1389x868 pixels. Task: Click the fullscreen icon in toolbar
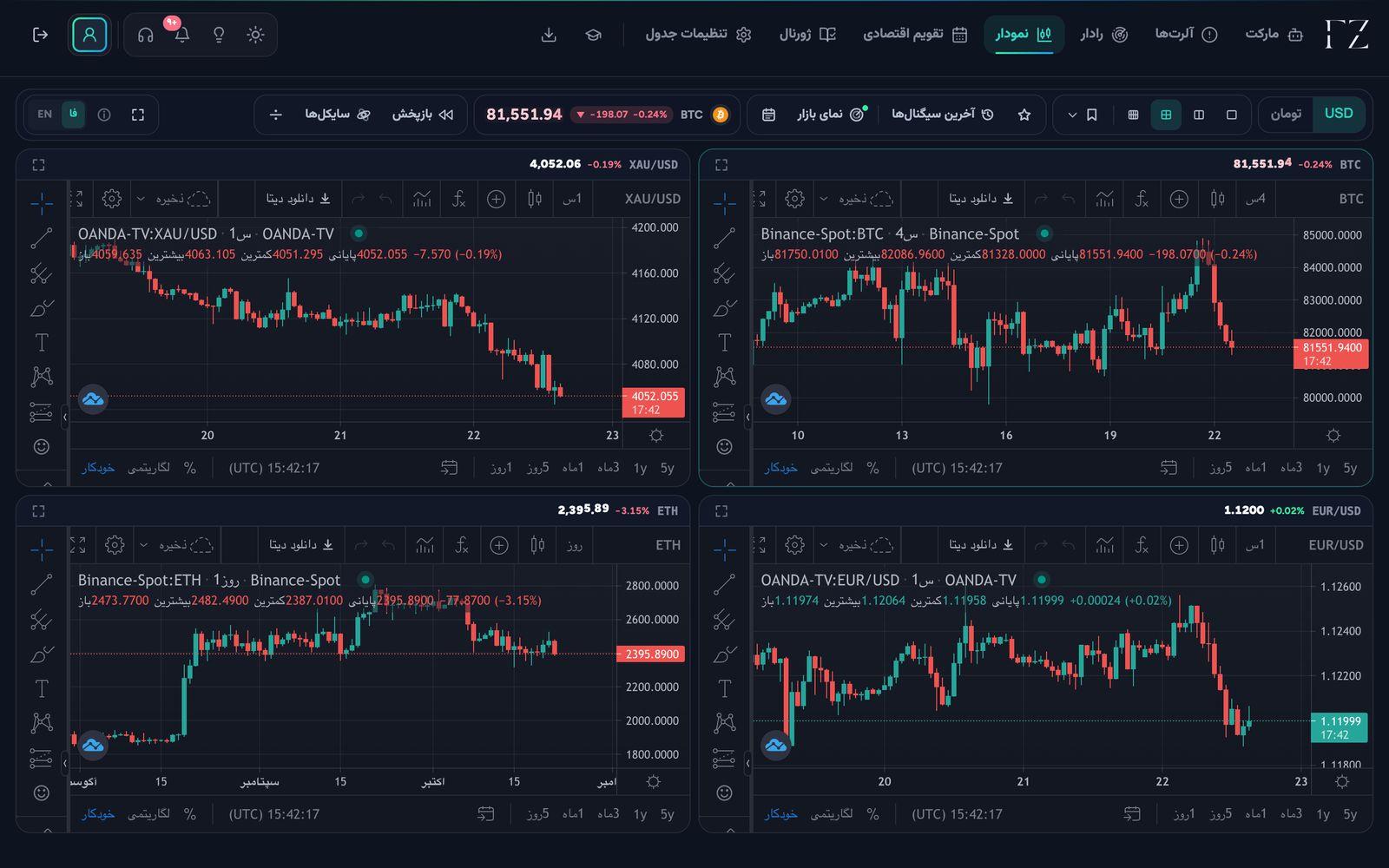(138, 115)
